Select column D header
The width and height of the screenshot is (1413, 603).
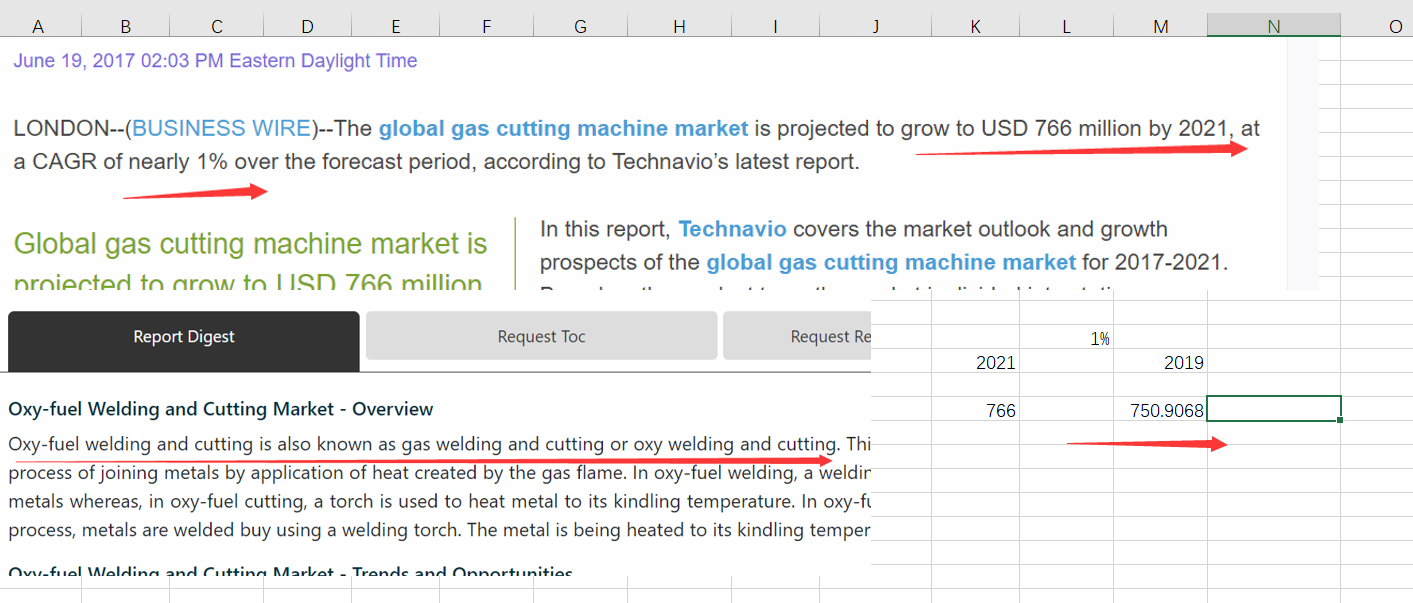coord(308,27)
